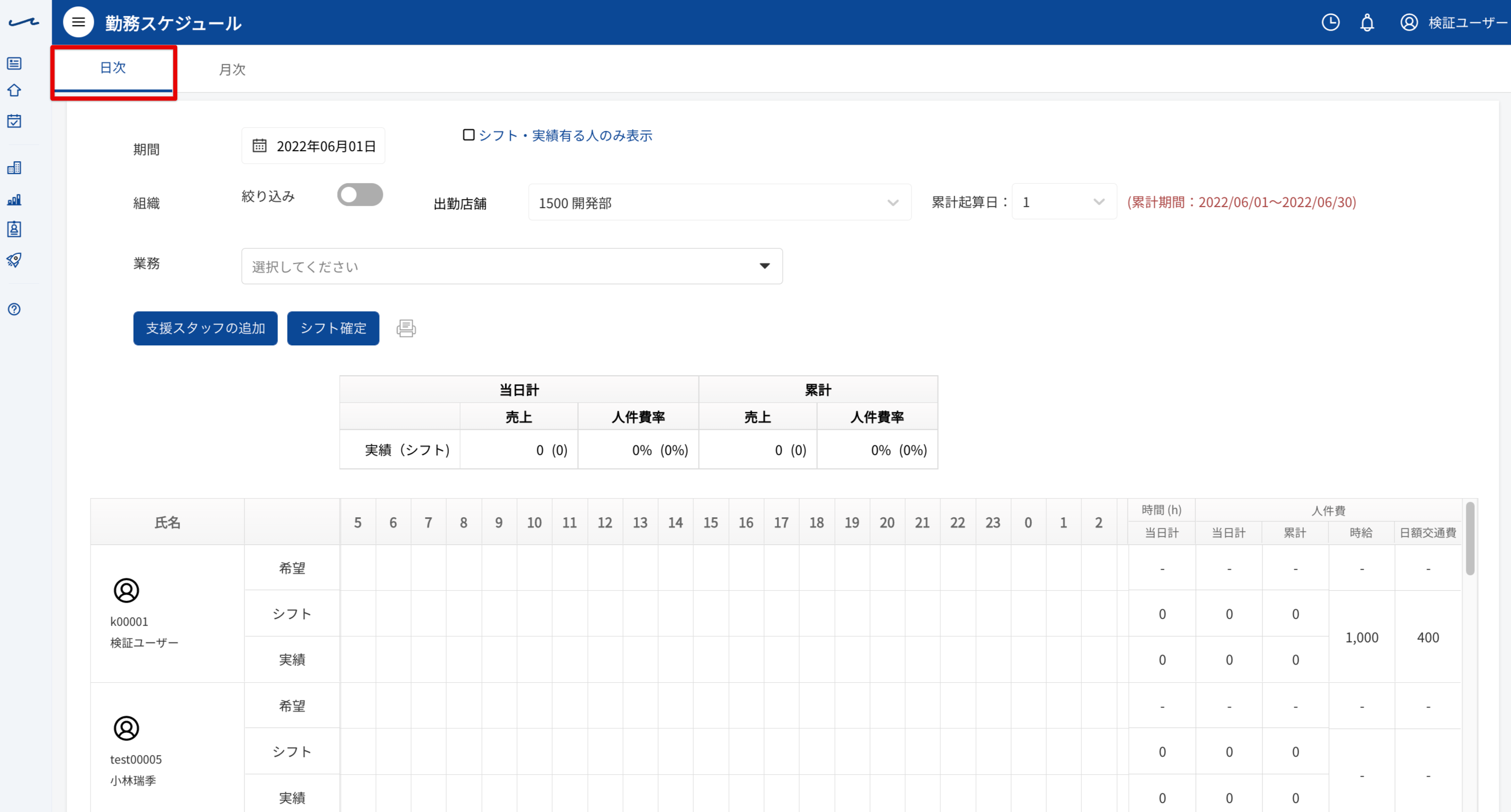
Task: Click the 希望 row label of test00005
Action: 292,706
